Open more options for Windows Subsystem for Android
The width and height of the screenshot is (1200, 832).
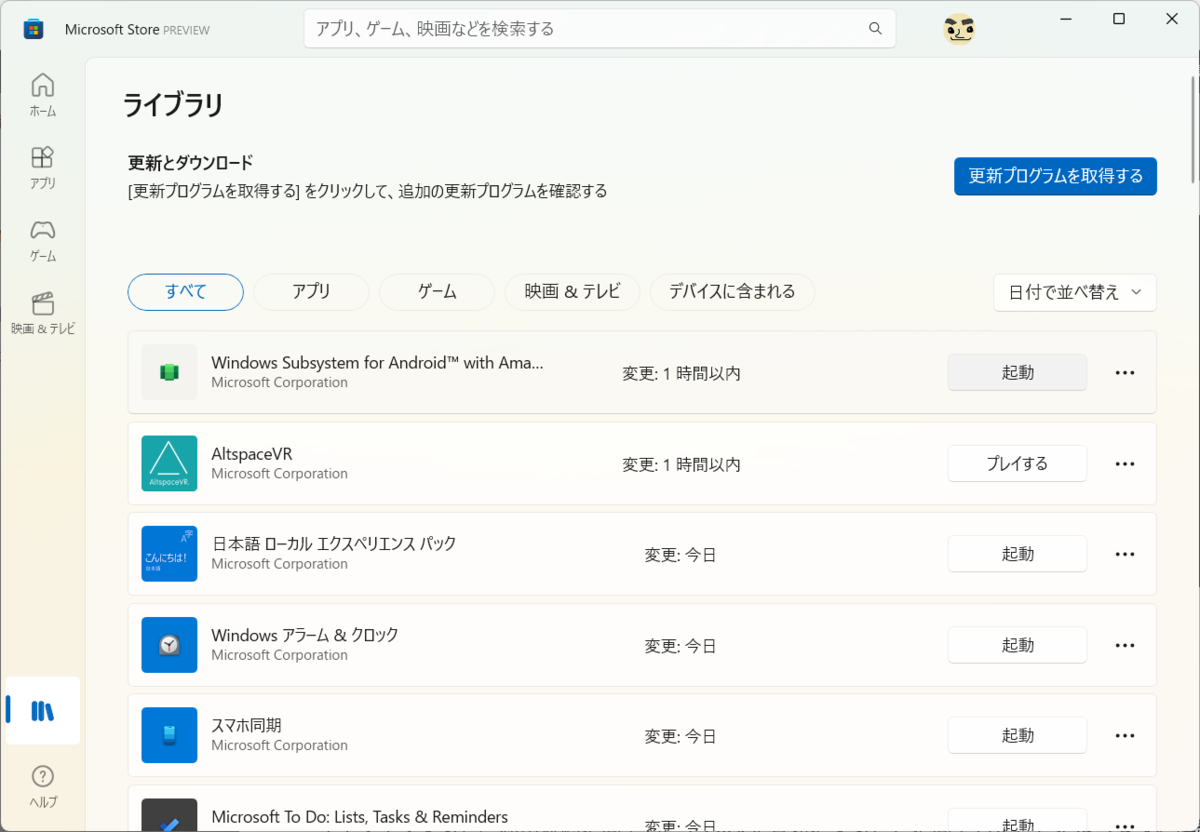1125,373
